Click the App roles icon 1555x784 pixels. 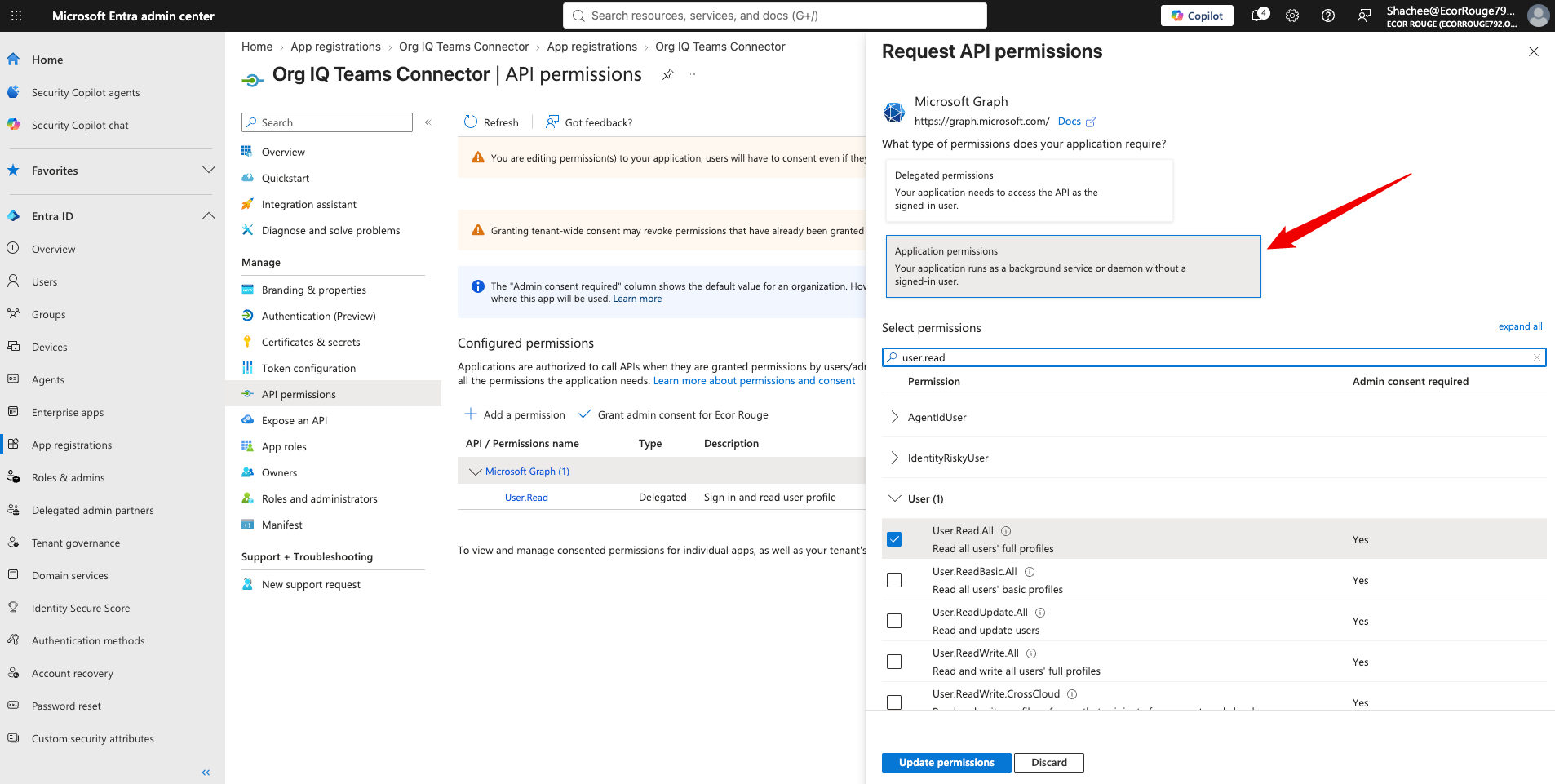pos(247,445)
